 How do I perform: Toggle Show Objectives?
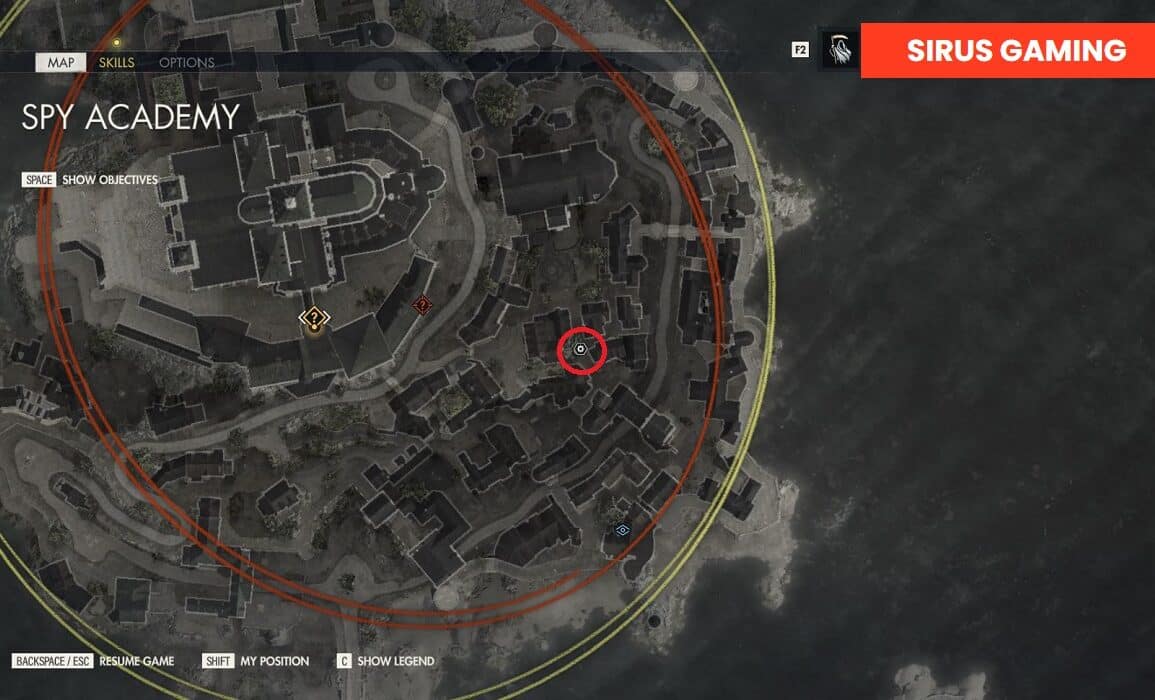[x=110, y=180]
